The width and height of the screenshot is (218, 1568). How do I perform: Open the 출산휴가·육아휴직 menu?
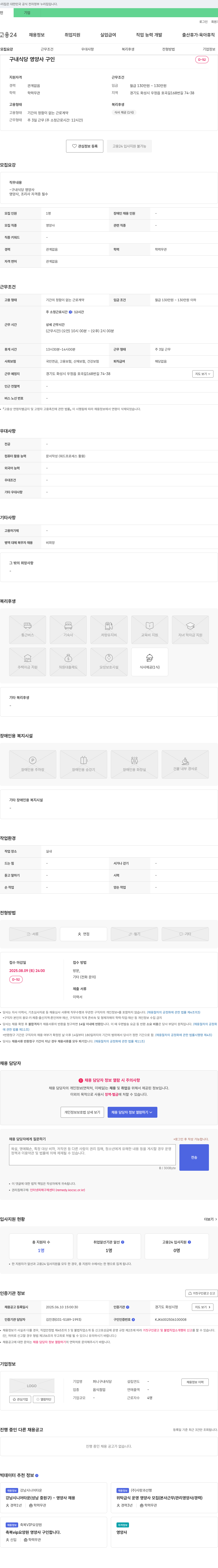click(x=198, y=35)
